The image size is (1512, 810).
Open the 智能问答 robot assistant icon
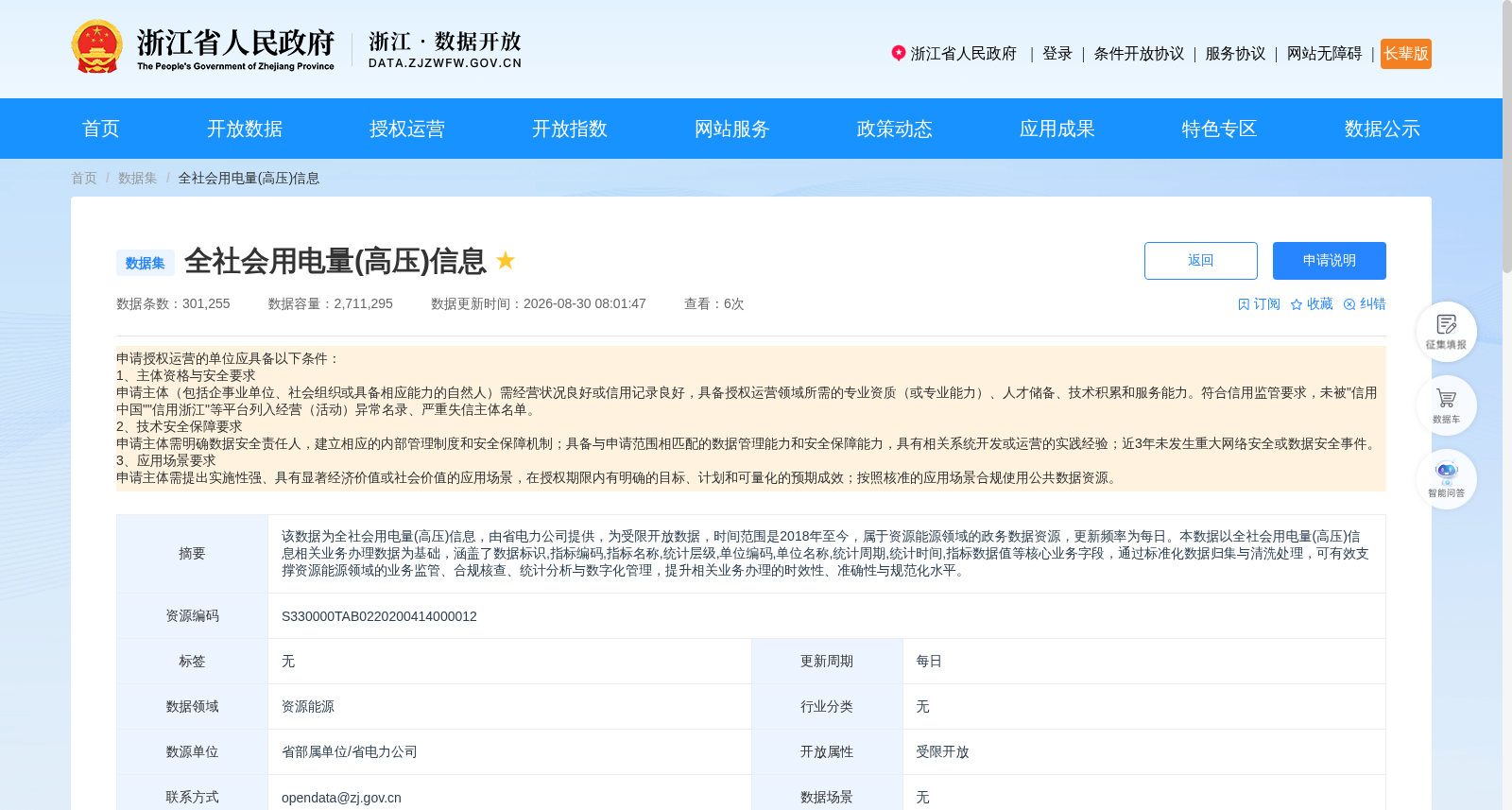point(1446,479)
